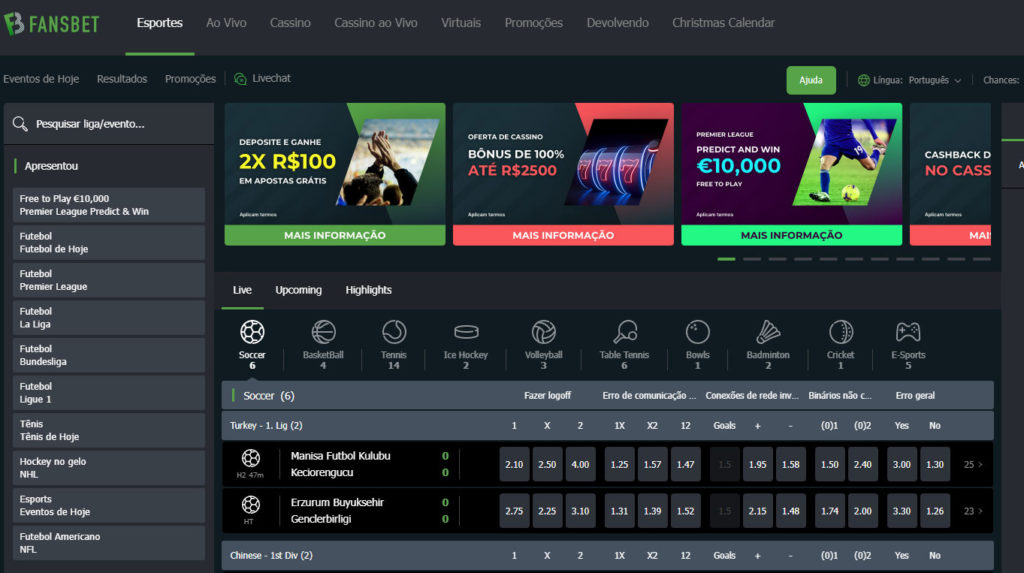Image resolution: width=1024 pixels, height=573 pixels.
Task: Open secondary Promoções link
Action: point(190,79)
